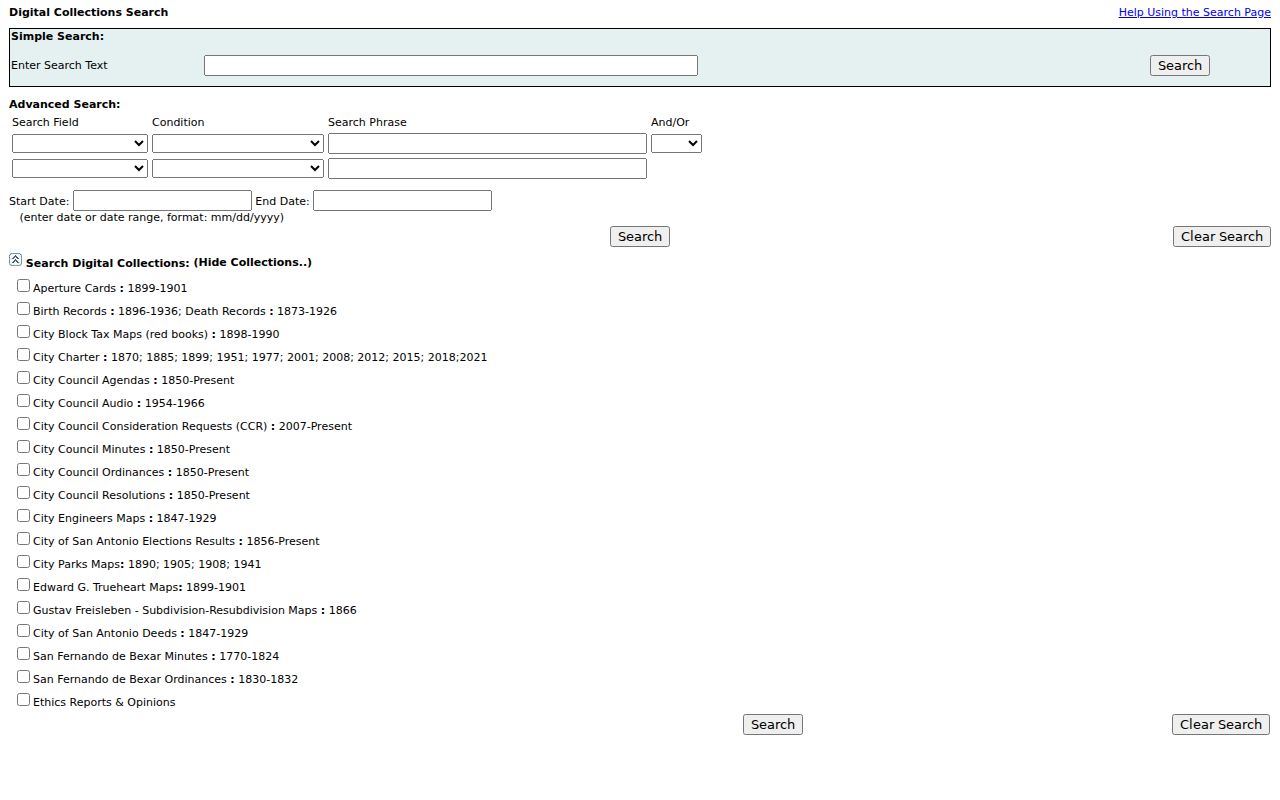This screenshot has height=800, width=1280.
Task: Check Edward G. Trueheart Maps
Action: click(23, 585)
